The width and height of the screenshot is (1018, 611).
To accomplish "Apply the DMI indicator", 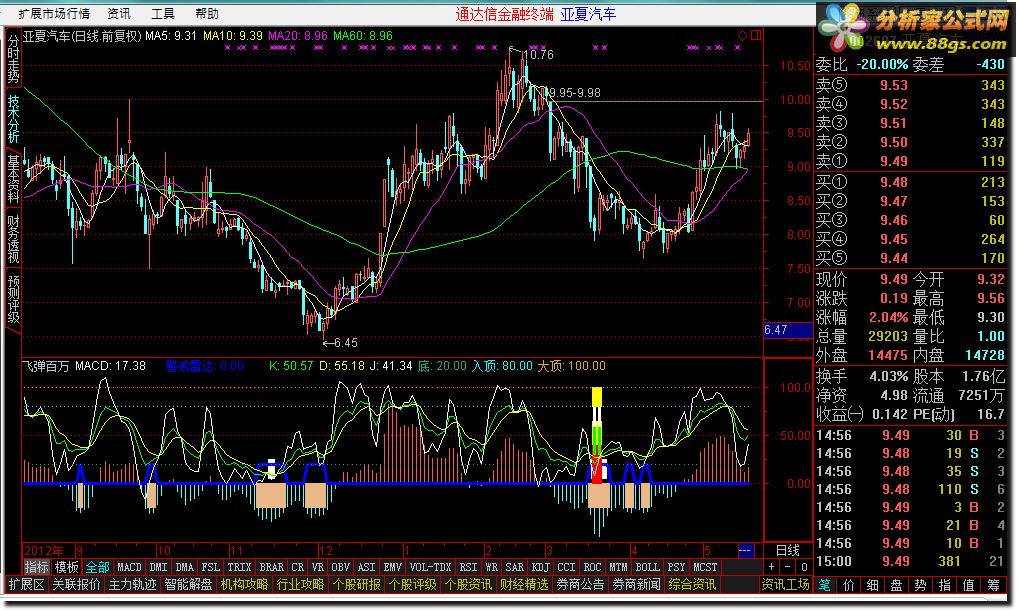I will 158,567.
